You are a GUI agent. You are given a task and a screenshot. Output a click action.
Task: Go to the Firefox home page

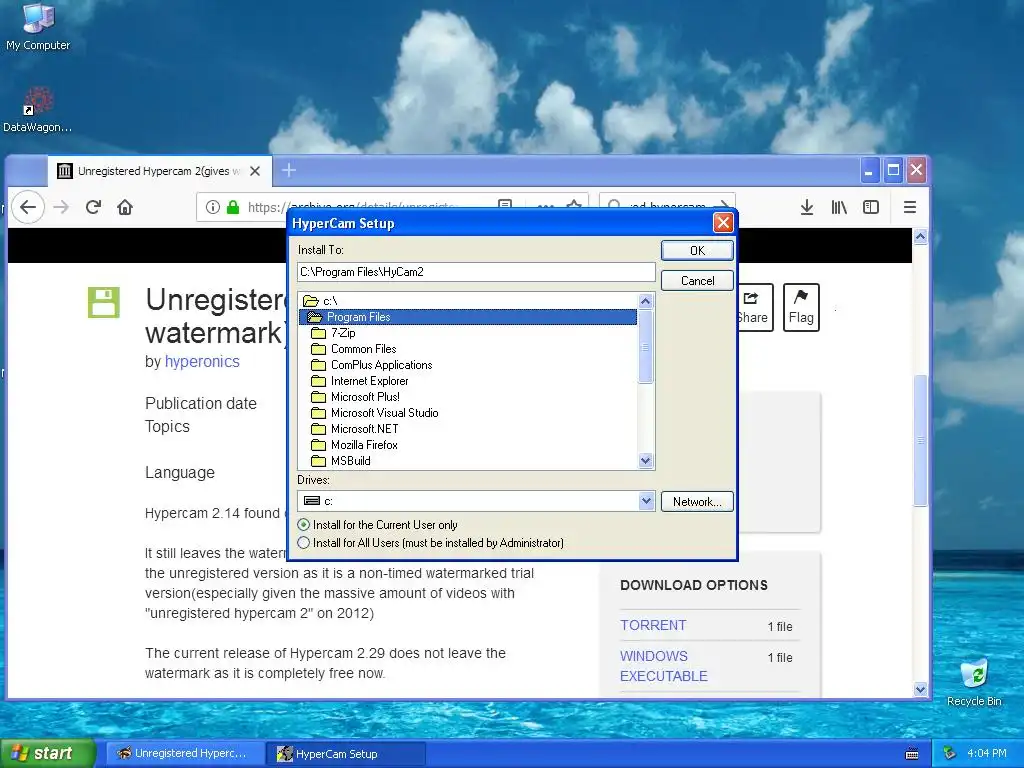125,208
